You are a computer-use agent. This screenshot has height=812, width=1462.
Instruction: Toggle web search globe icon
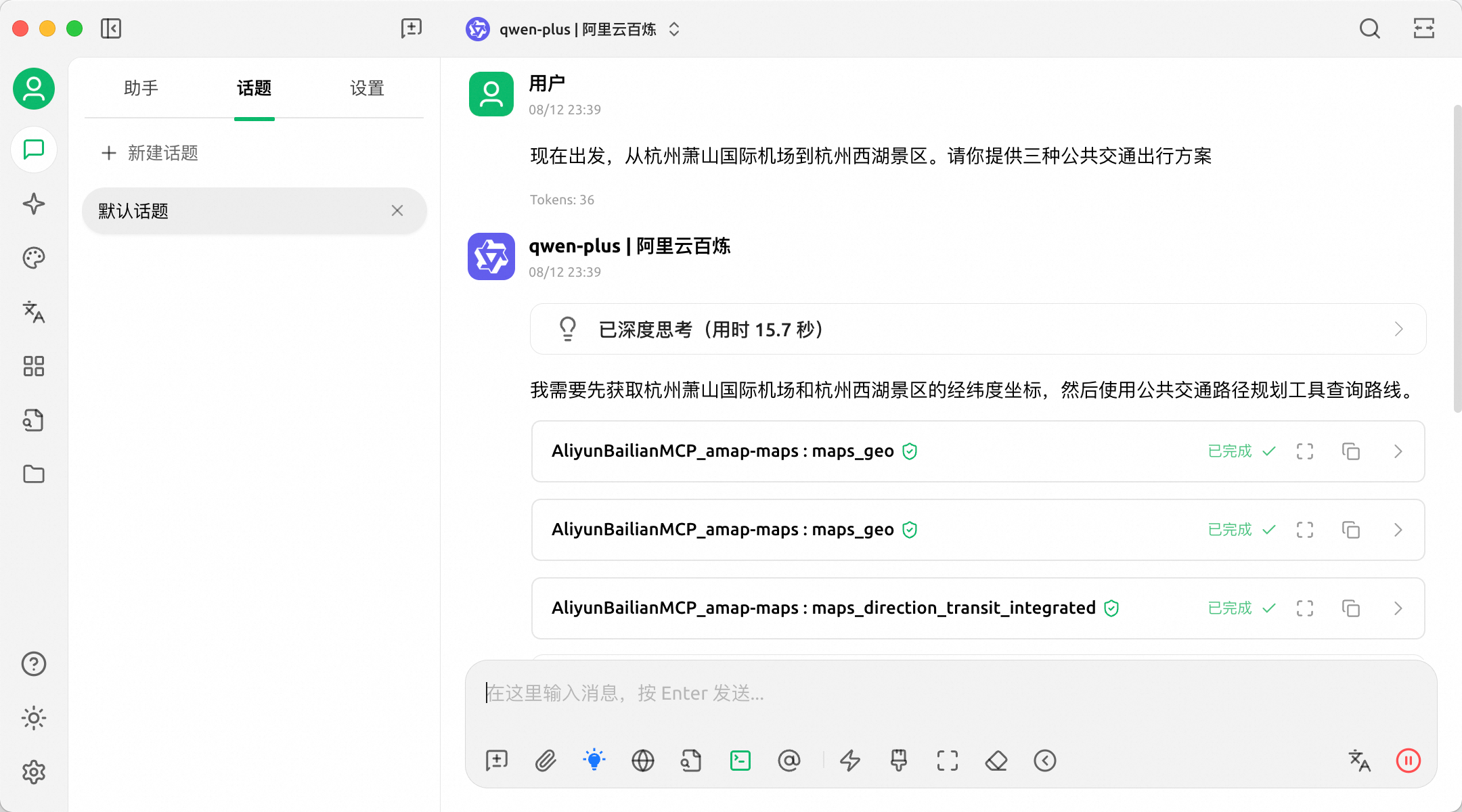tap(643, 761)
